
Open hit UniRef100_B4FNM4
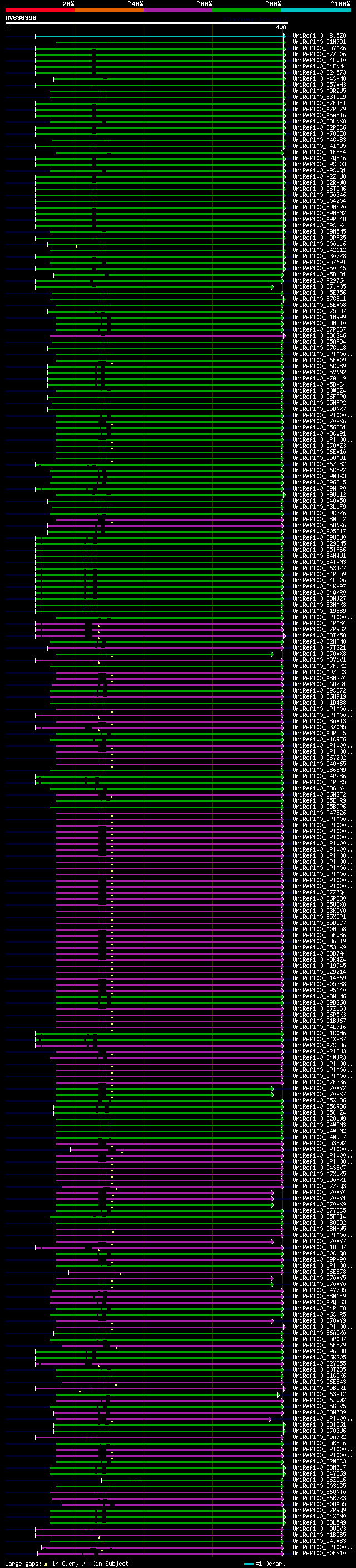(319, 66)
